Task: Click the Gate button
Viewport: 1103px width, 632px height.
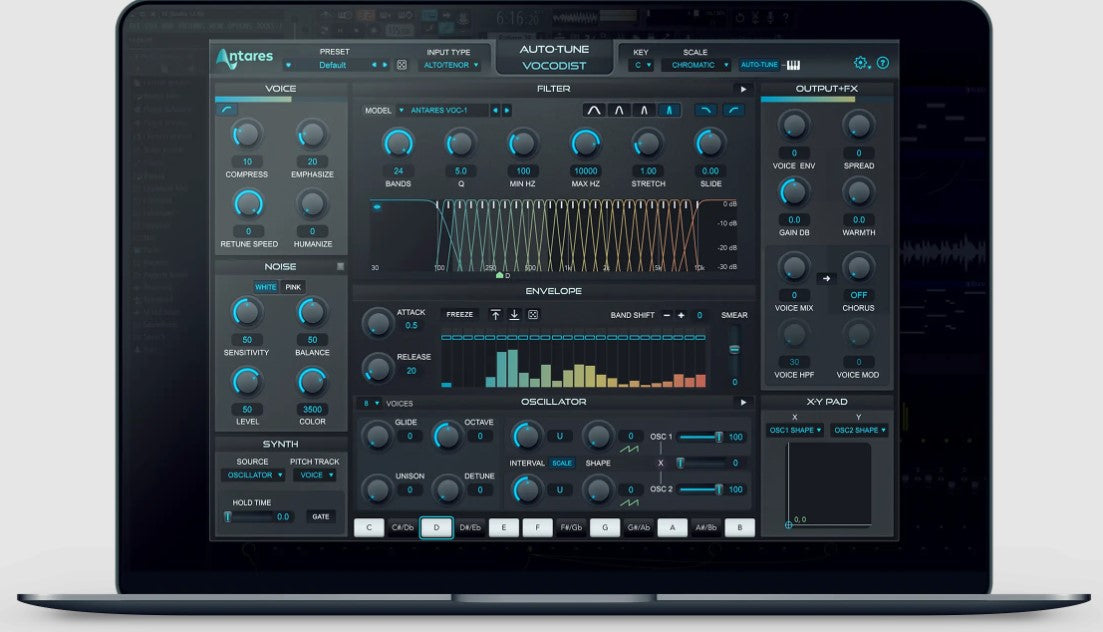Action: click(320, 517)
